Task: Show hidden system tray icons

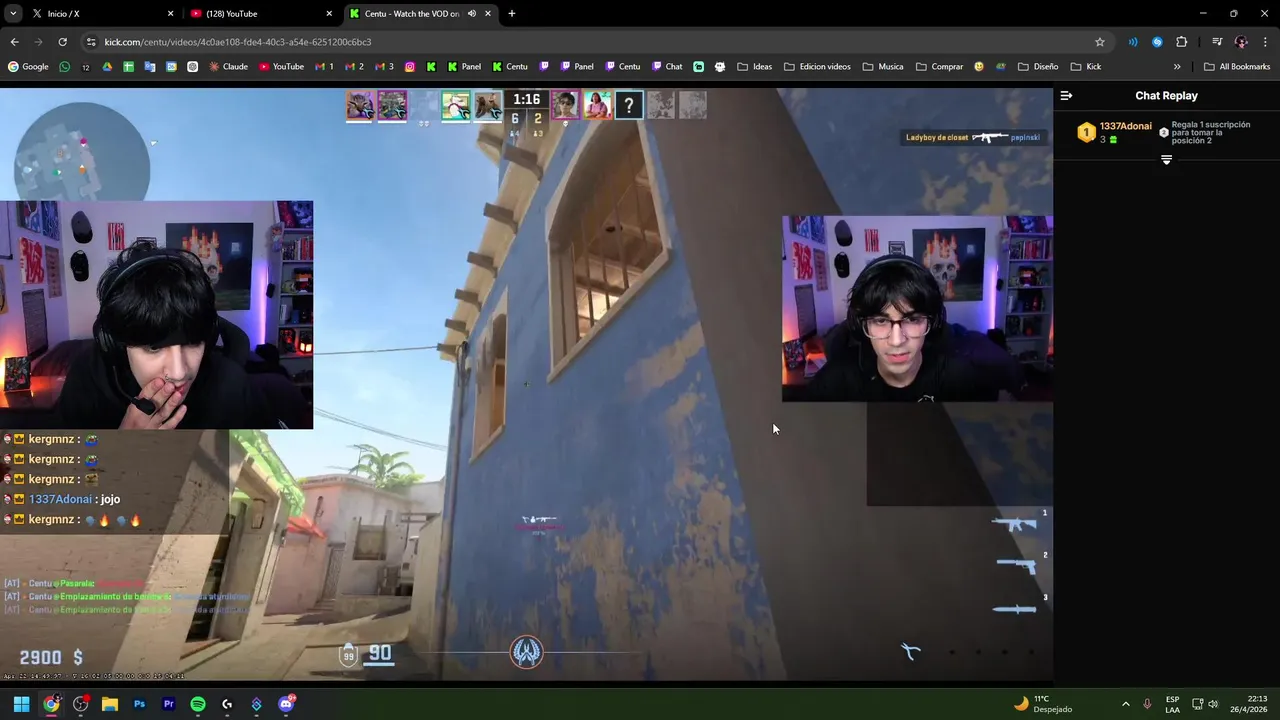Action: (1125, 704)
